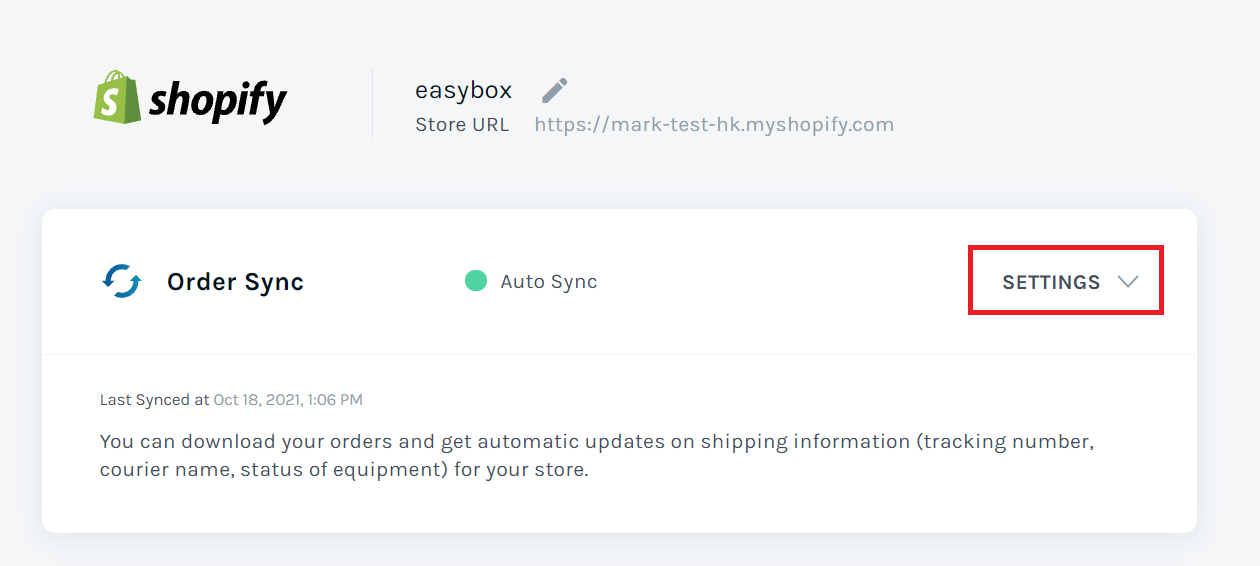Click the Order Sync circular arrows icon
This screenshot has height=566, width=1260.
(x=122, y=281)
